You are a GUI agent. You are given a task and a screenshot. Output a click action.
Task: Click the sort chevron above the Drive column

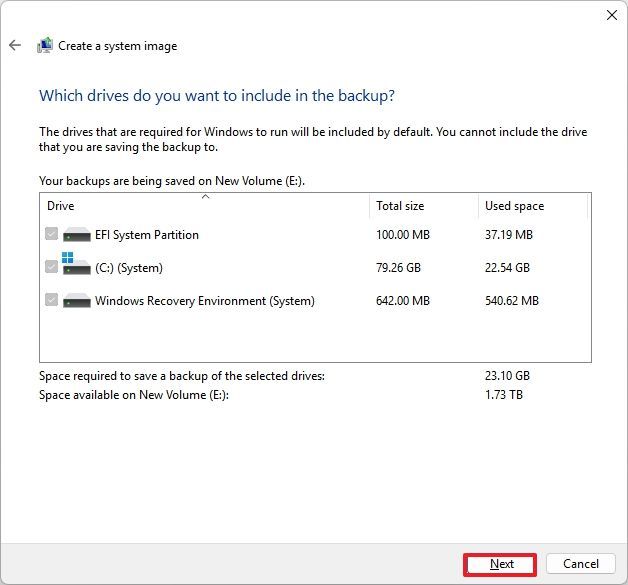click(x=205, y=197)
